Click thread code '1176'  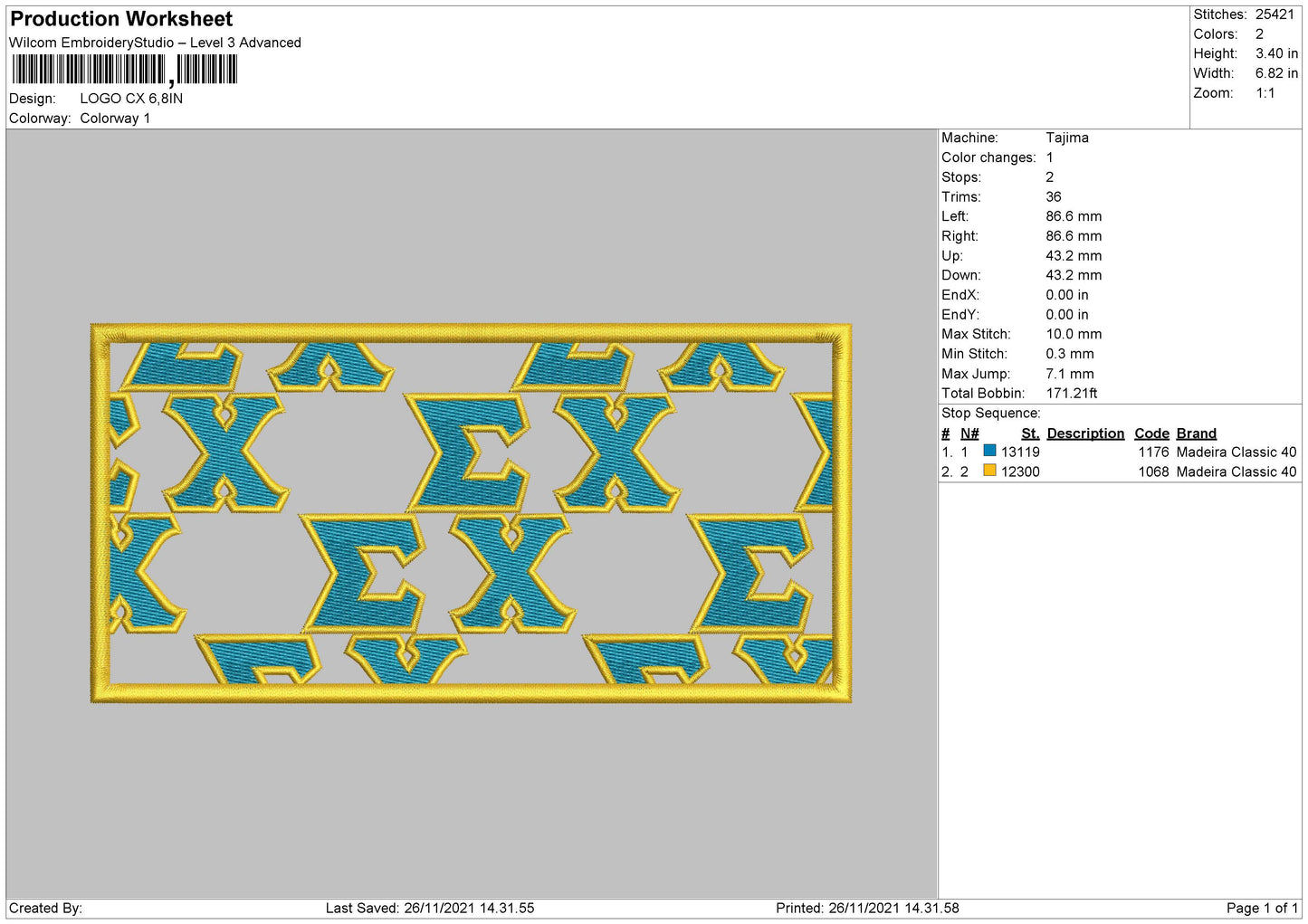pos(1154,452)
